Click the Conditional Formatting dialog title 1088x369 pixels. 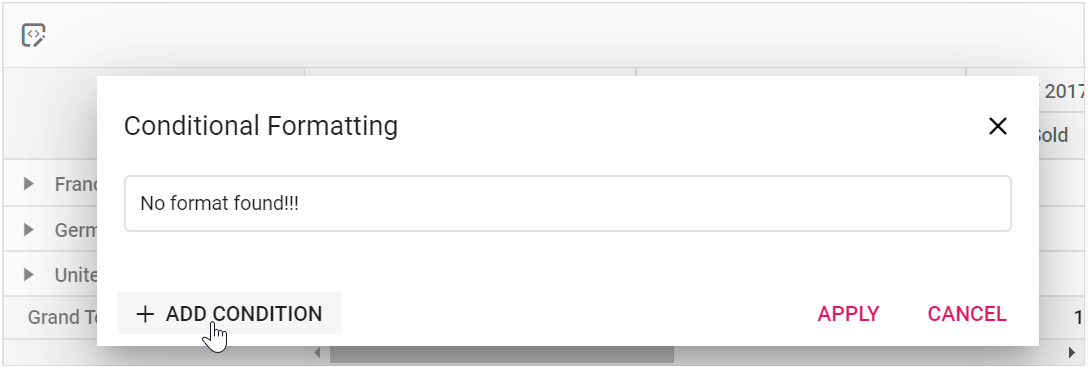[x=261, y=126]
